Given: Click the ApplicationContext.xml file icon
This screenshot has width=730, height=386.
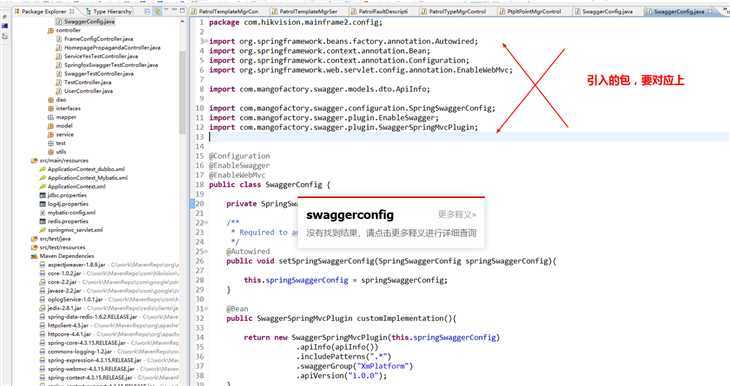Looking at the screenshot, I should [x=43, y=187].
